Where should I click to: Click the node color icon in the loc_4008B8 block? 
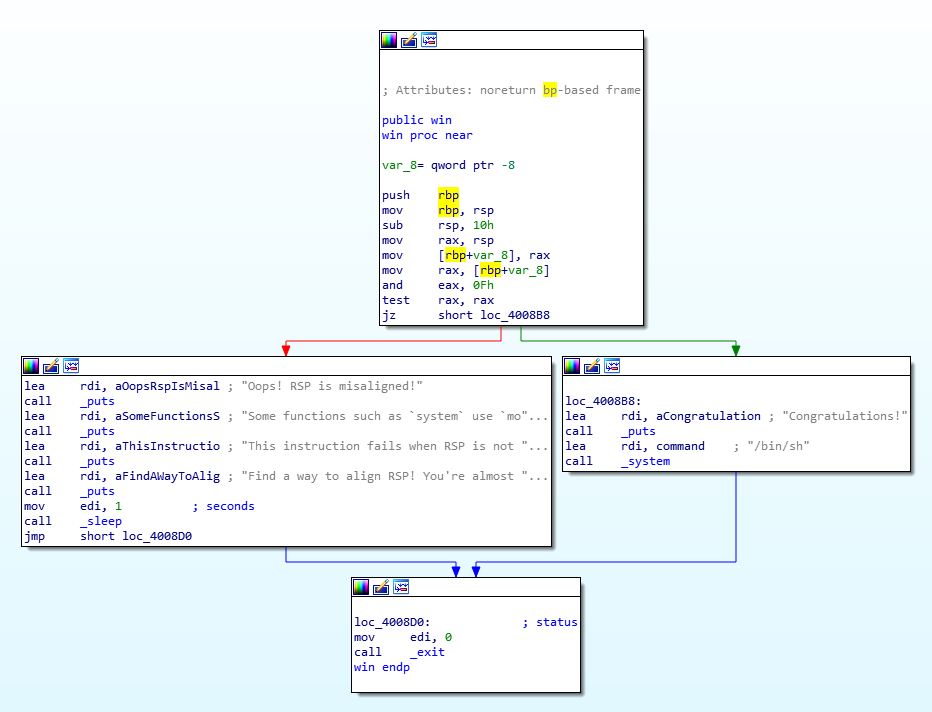572,366
